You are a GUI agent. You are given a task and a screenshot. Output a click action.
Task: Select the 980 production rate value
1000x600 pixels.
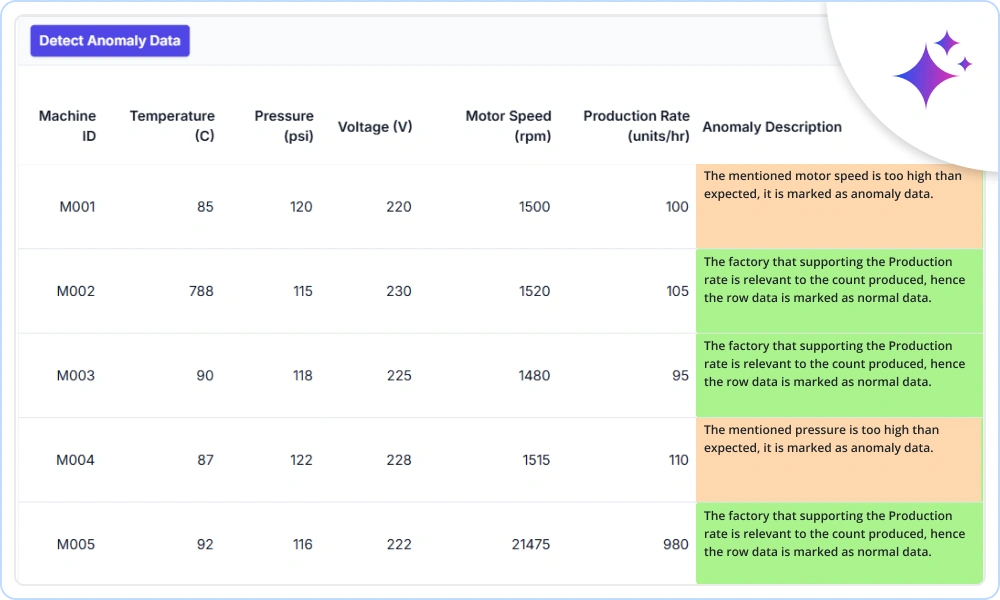click(674, 545)
